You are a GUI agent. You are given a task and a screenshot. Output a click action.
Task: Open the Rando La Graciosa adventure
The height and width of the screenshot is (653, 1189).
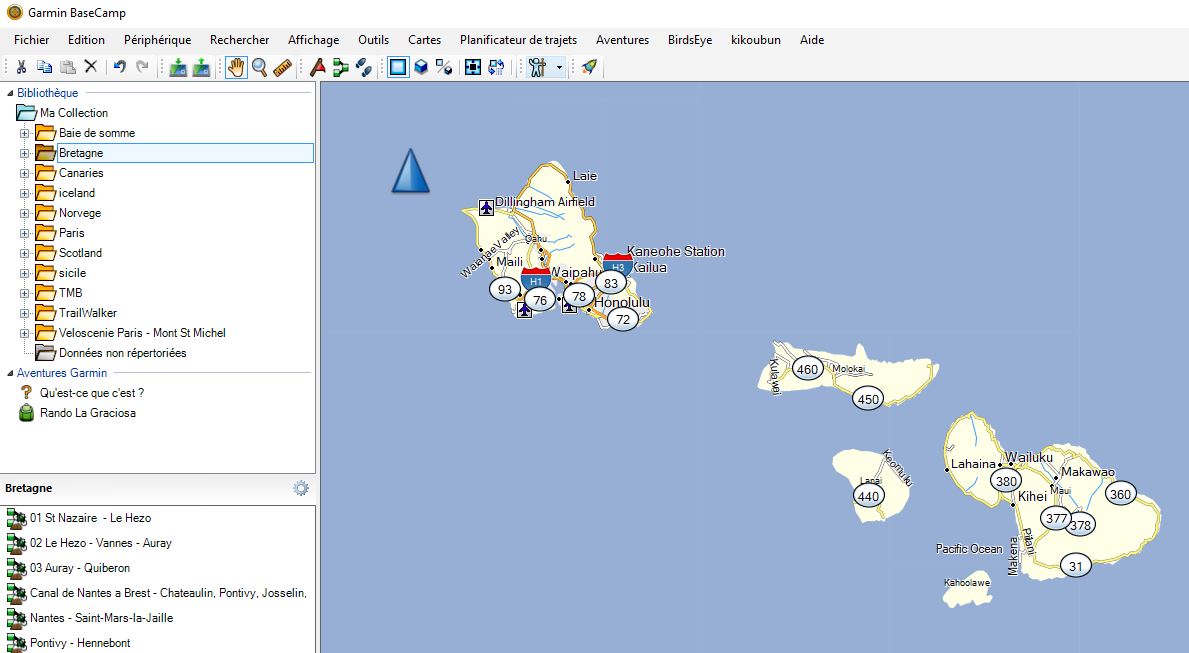pyautogui.click(x=87, y=413)
